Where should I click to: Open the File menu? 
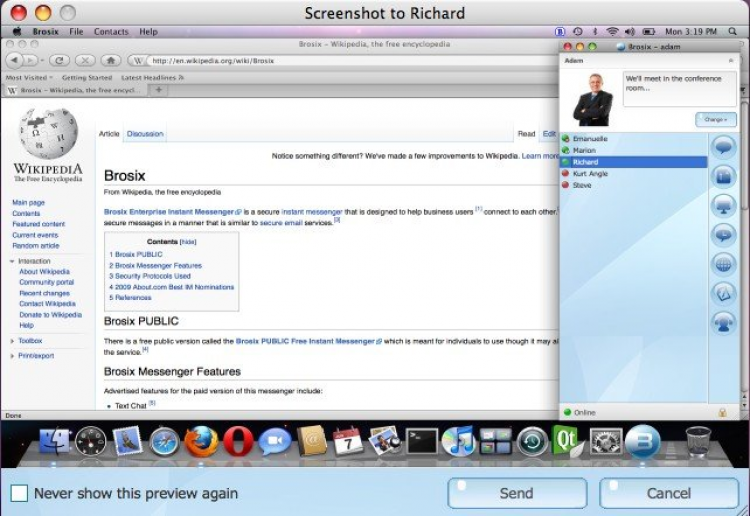tap(76, 32)
